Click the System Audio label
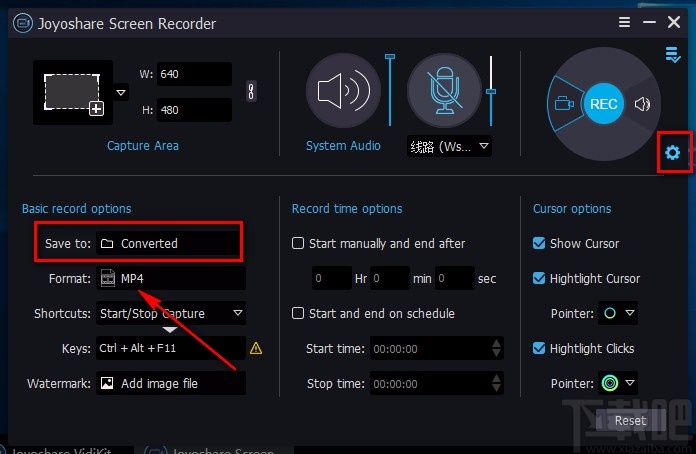The width and height of the screenshot is (696, 454). (343, 146)
